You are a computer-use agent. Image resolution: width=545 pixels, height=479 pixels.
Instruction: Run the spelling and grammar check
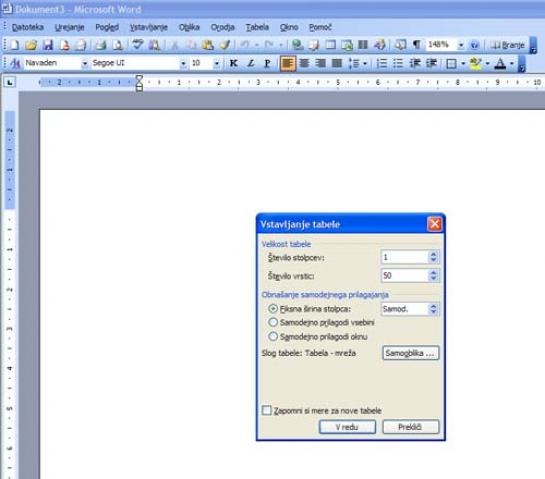point(138,45)
